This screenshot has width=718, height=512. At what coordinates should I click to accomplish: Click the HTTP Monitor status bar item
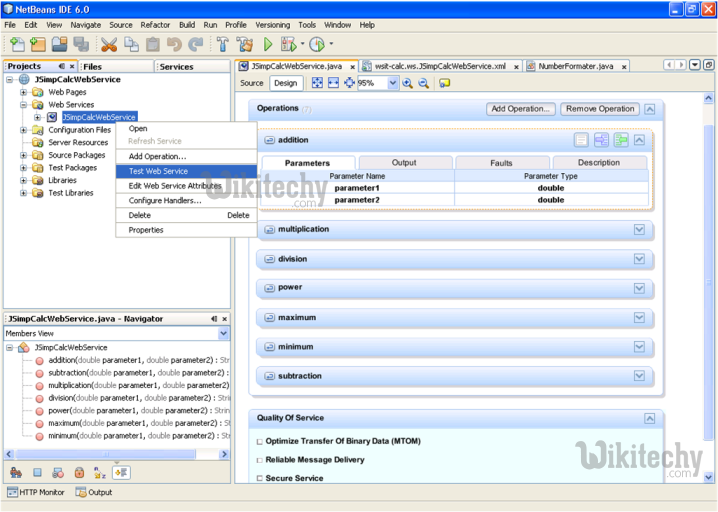point(36,492)
